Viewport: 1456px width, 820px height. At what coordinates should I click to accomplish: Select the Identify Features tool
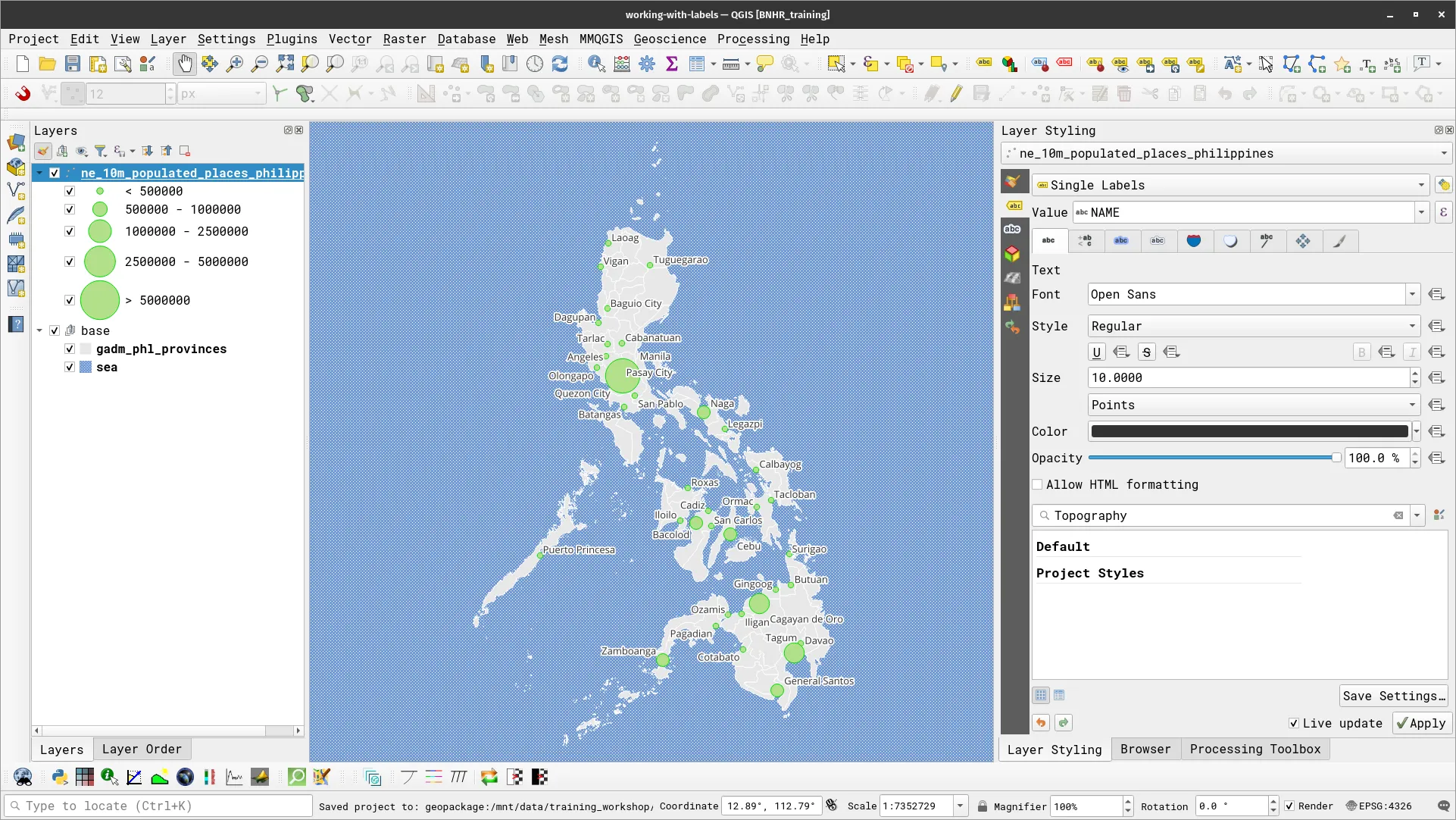[x=597, y=64]
